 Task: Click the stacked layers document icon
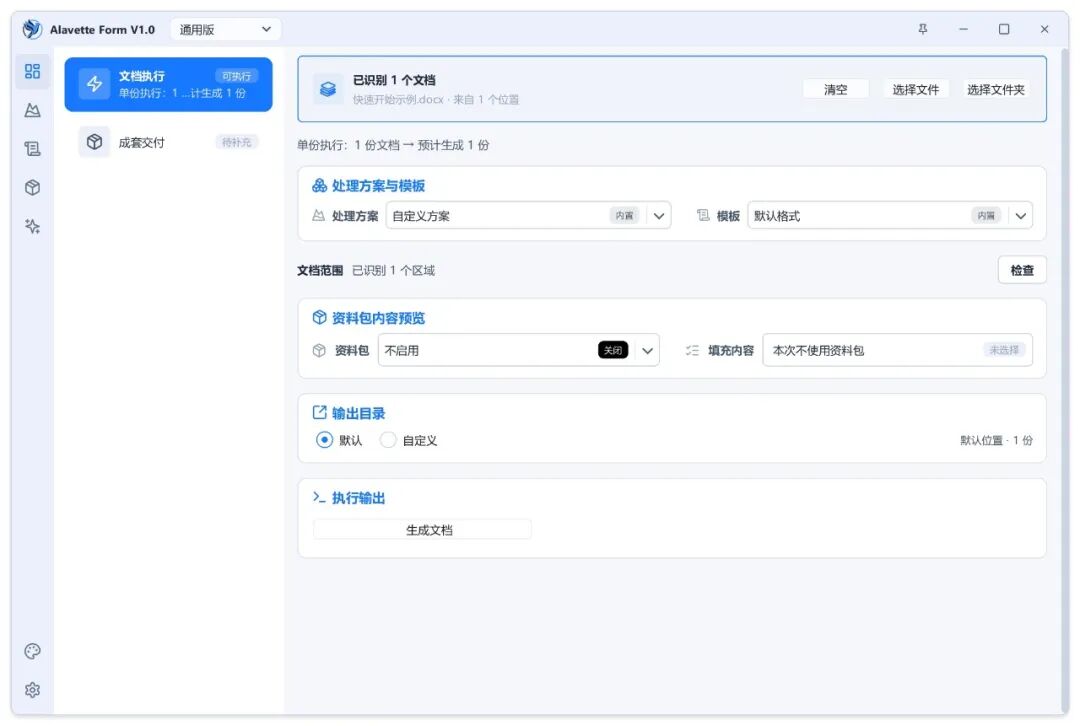[328, 89]
